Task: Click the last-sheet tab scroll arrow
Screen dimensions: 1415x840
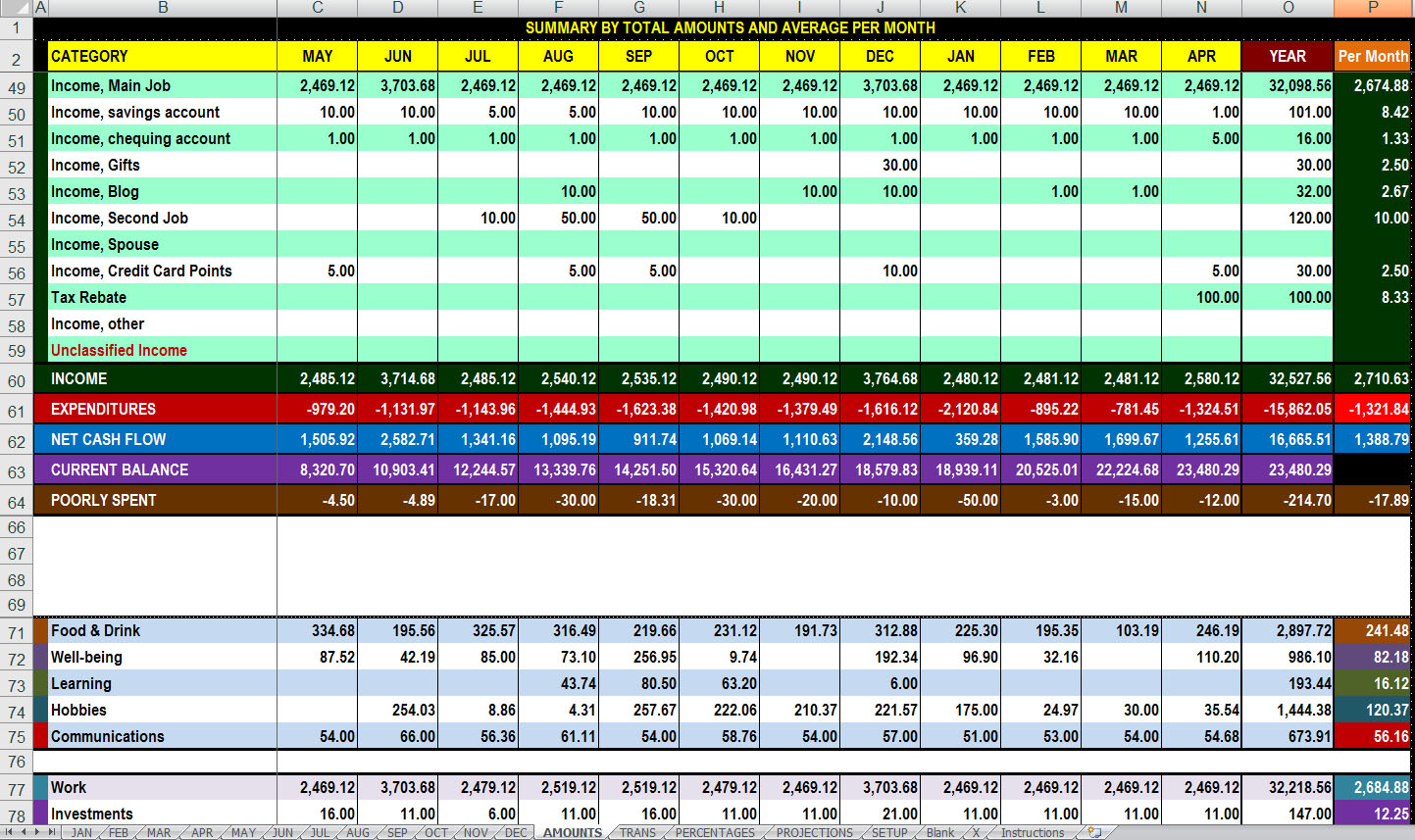Action: pyautogui.click(x=51, y=832)
